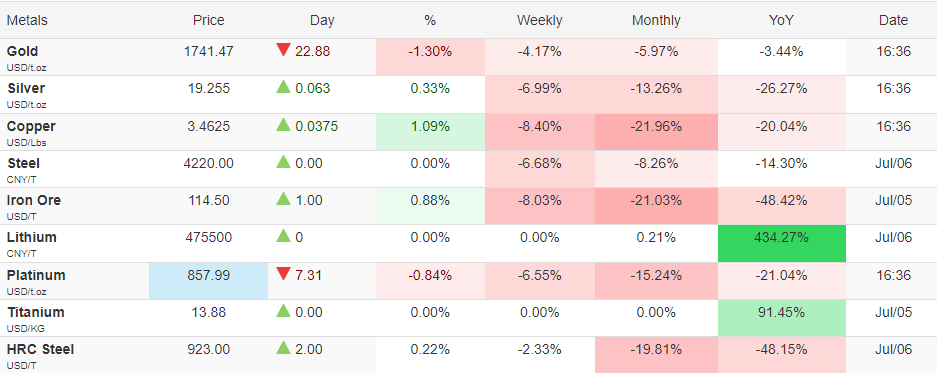Screen dimensions: 937x373
Task: Sort table by Price column header
Action: 209,20
